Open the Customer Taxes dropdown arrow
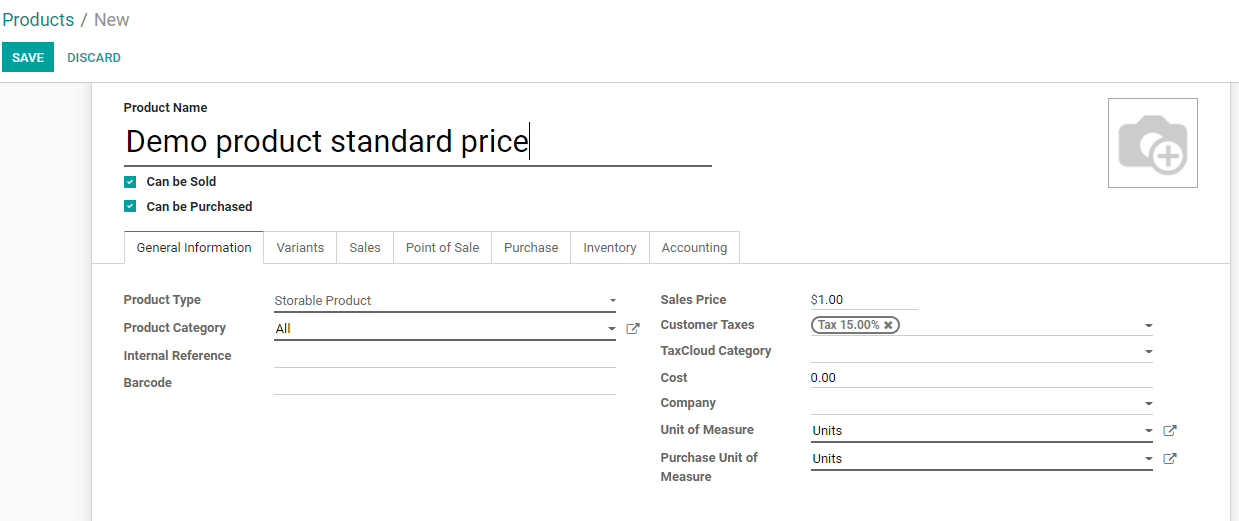The height and width of the screenshot is (521, 1239). click(x=1148, y=326)
